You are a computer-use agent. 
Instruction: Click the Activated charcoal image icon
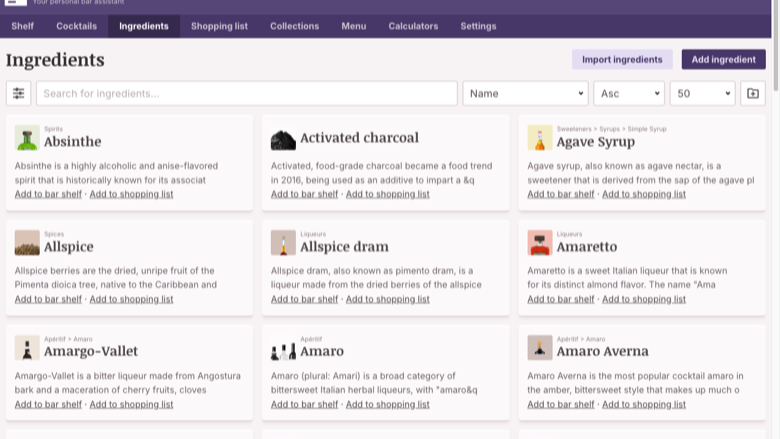[x=283, y=138]
